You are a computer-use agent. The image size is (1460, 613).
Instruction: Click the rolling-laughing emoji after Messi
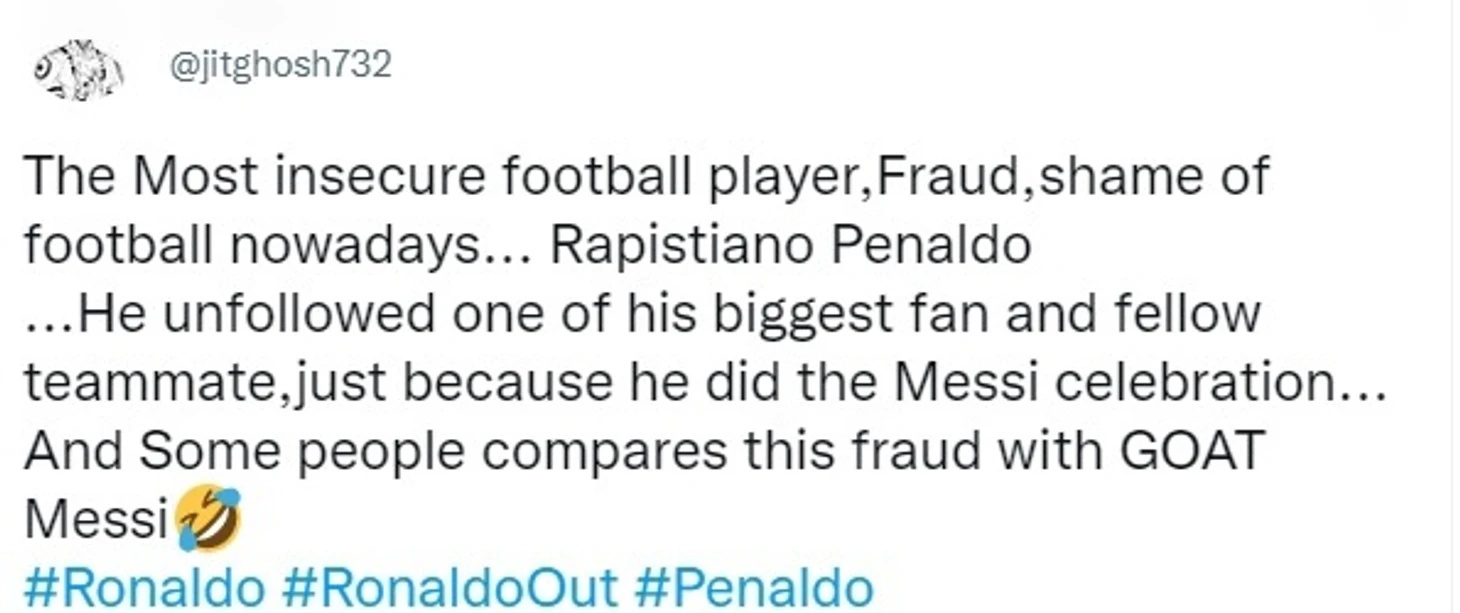tap(208, 520)
